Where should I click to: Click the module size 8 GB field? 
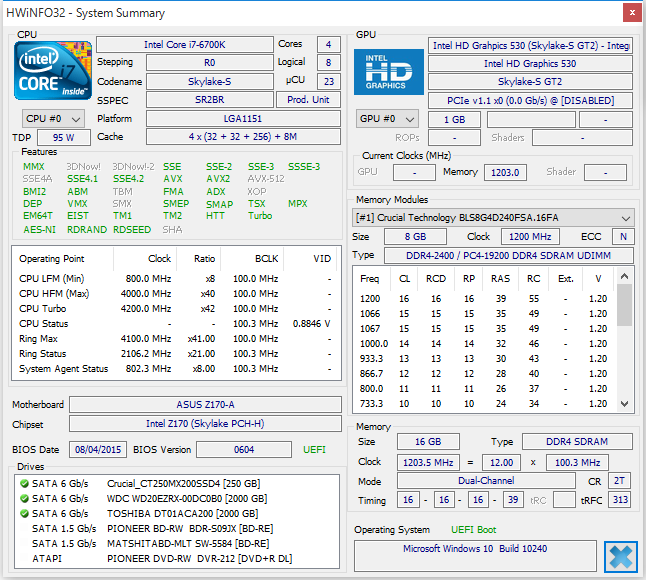415,236
